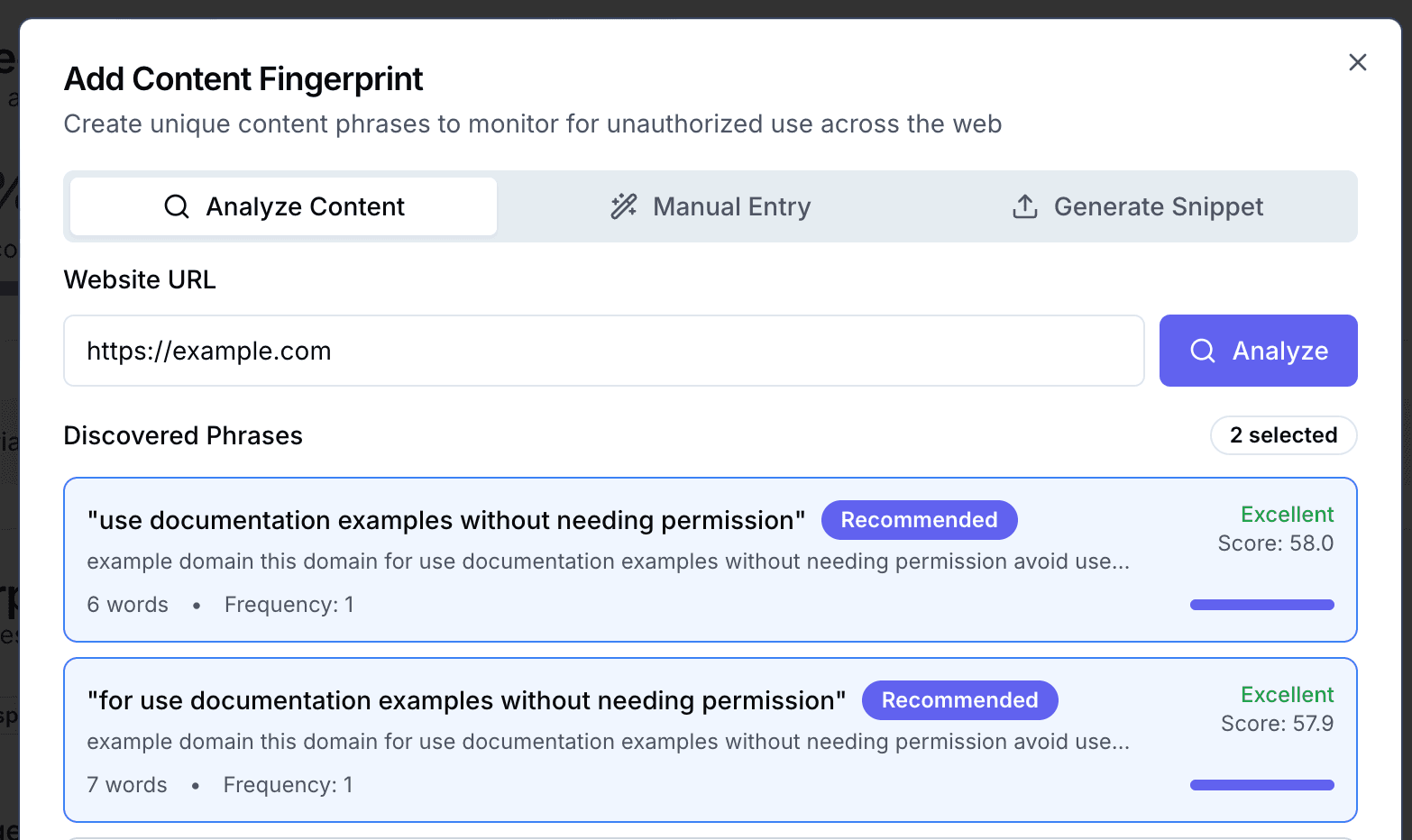Open the 2 selected phrases summary
This screenshot has height=840, width=1412.
point(1283,435)
